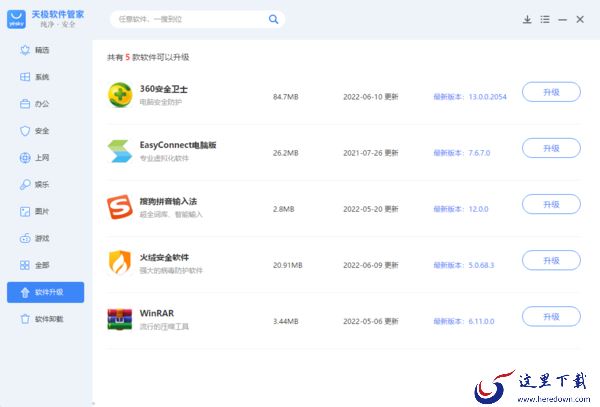
Task: Click the 火绒安全软件 shield icon
Action: point(120,262)
